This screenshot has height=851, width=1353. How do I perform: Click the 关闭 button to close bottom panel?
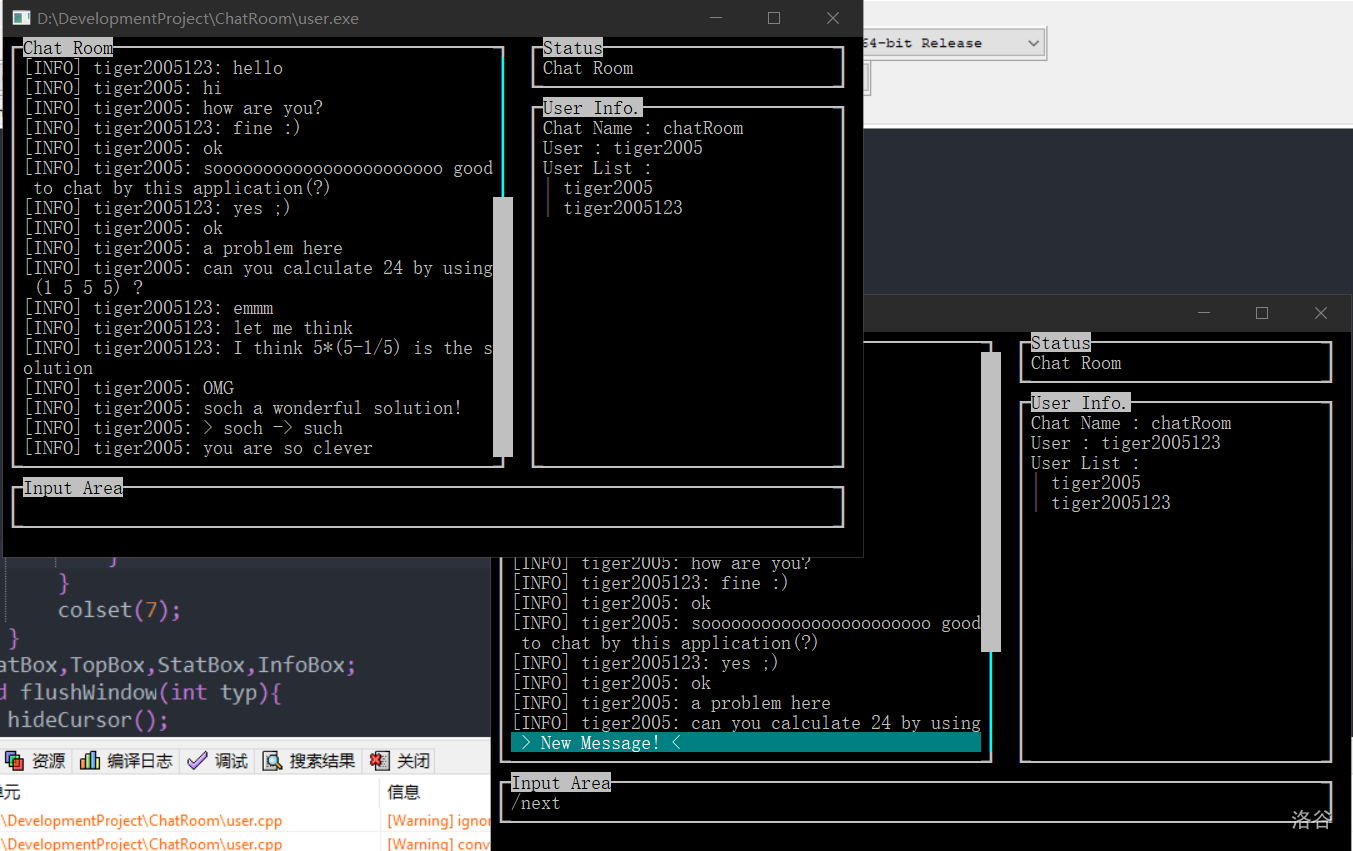tap(401, 761)
